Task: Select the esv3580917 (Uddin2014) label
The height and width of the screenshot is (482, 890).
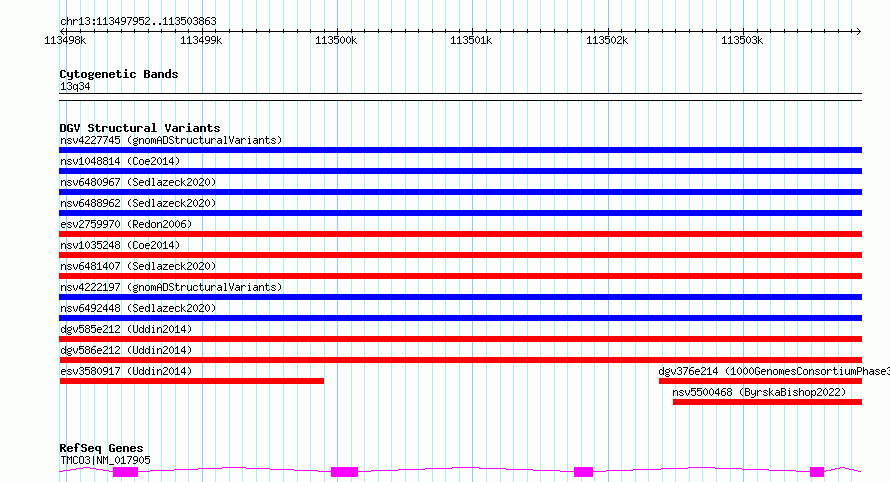Action: tap(126, 371)
